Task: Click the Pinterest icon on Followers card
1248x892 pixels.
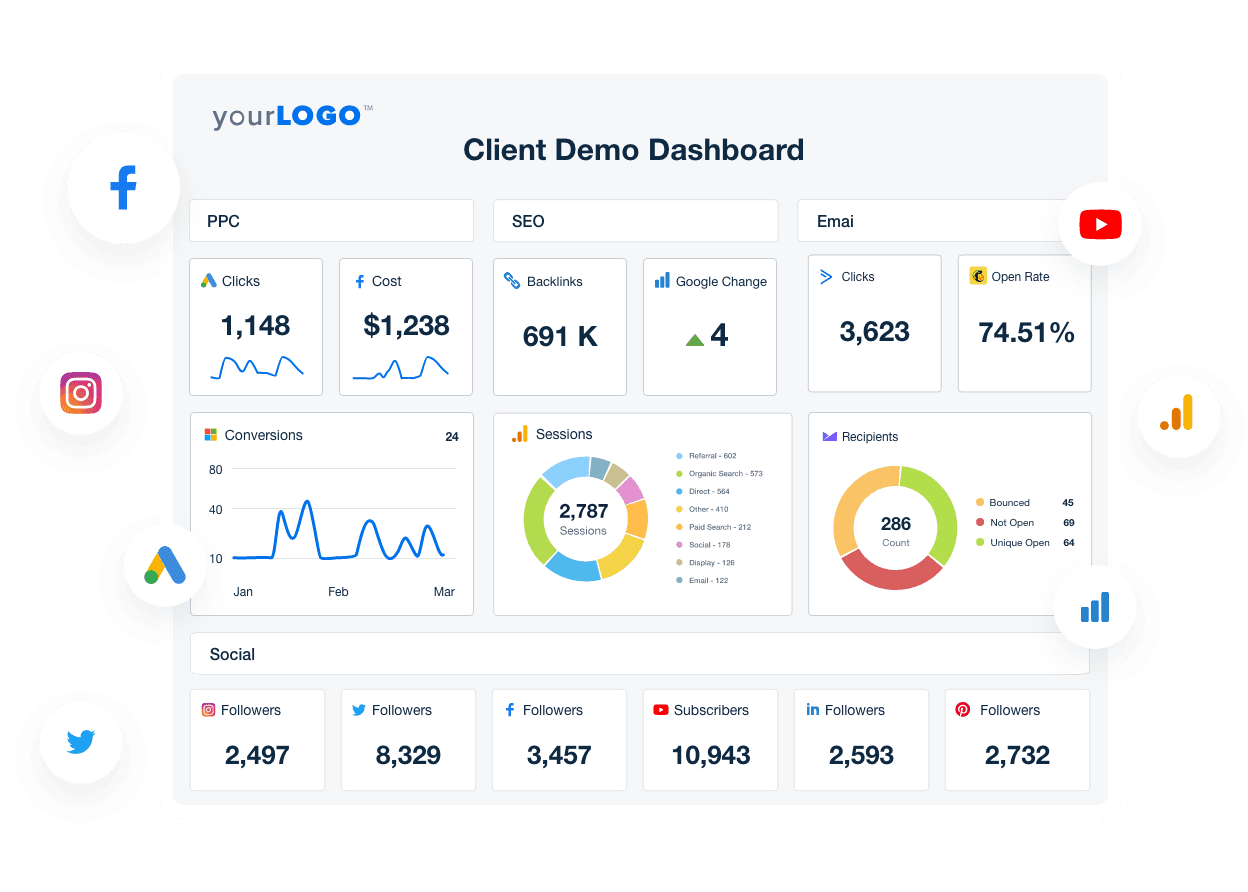Action: [962, 710]
